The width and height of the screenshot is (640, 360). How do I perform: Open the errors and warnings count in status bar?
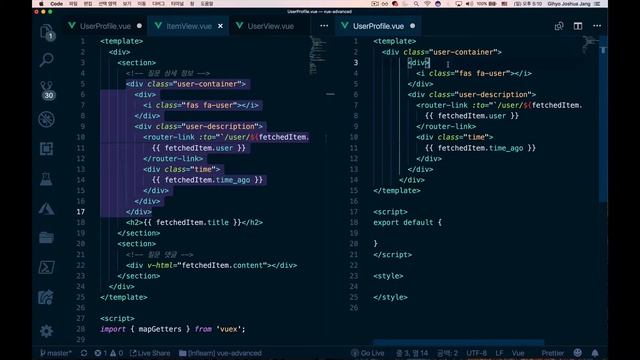[x=109, y=353]
